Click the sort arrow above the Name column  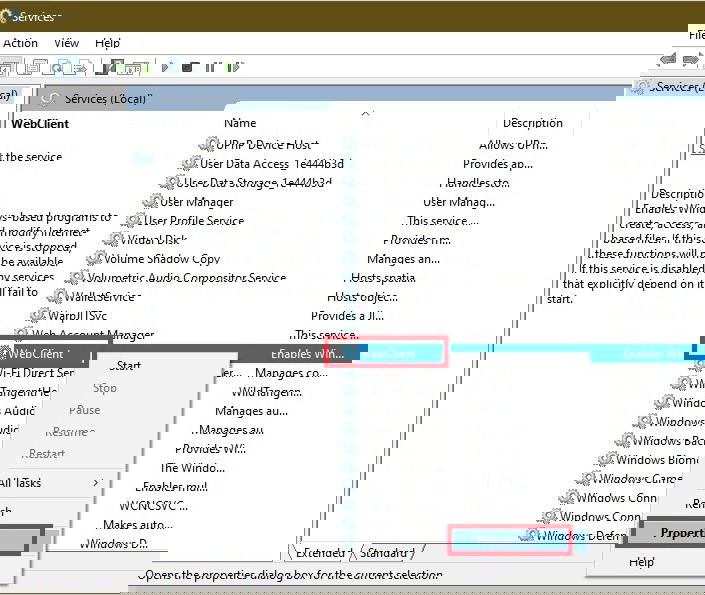click(x=366, y=113)
